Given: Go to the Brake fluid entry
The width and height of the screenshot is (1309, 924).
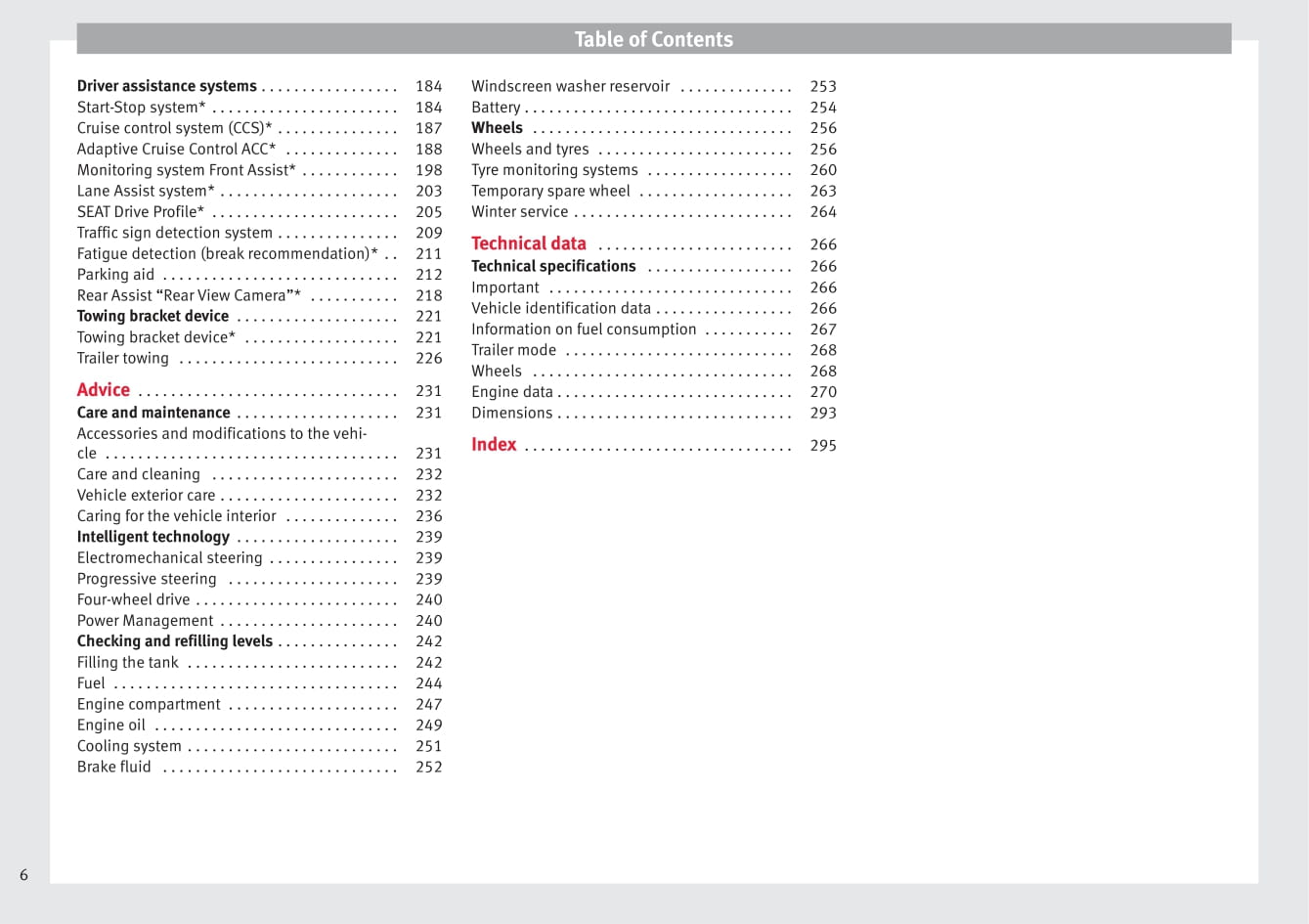Looking at the screenshot, I should pyautogui.click(x=113, y=768).
